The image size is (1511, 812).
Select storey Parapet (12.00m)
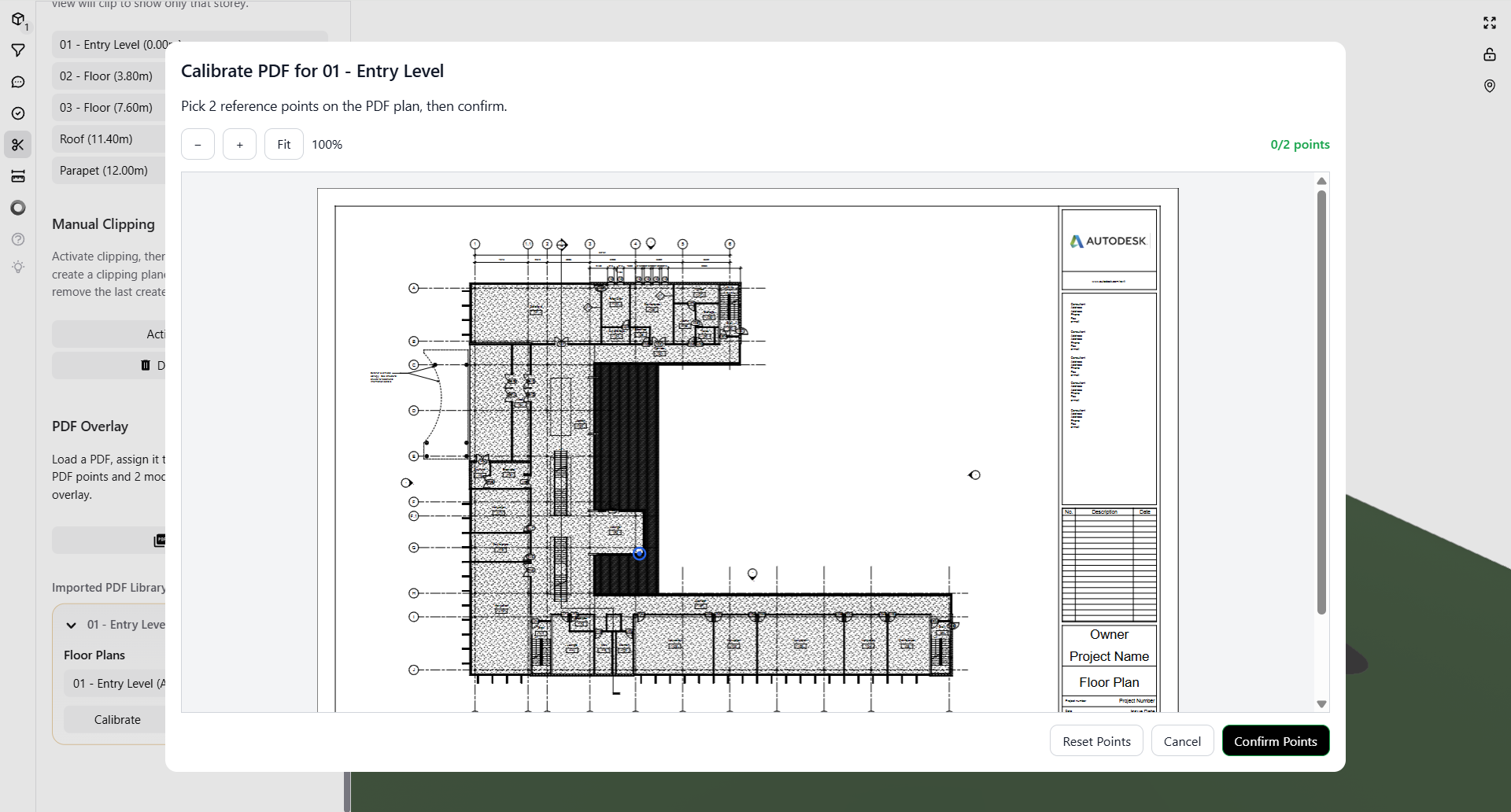click(109, 171)
